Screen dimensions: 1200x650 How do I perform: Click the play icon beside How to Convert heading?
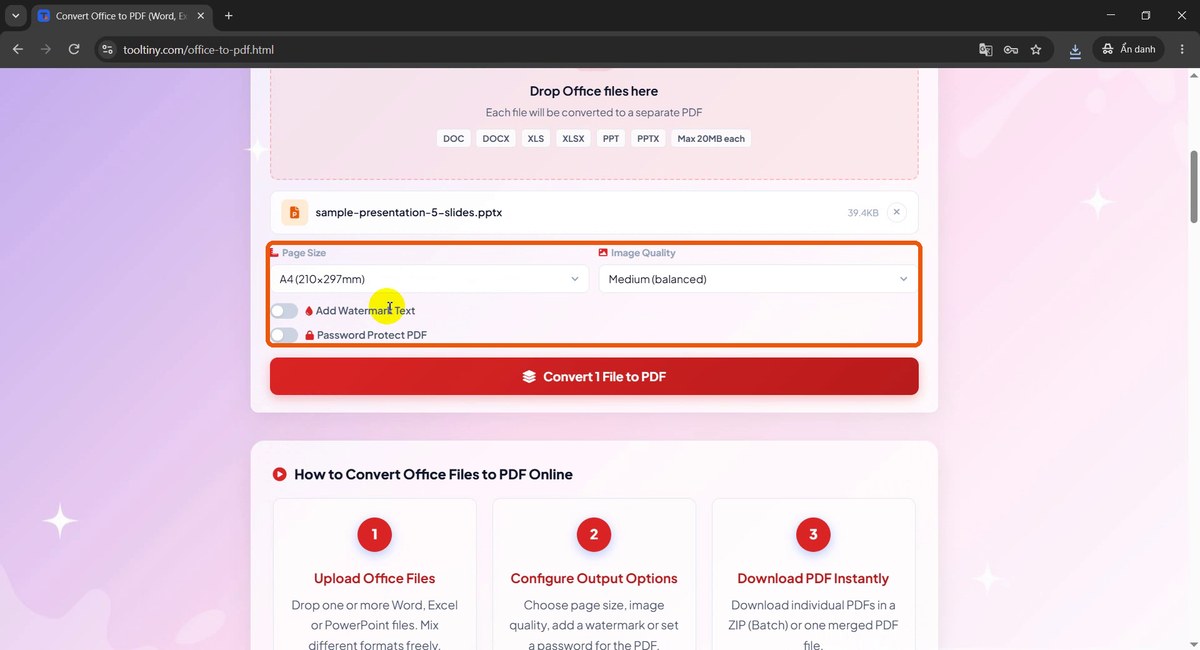click(280, 474)
